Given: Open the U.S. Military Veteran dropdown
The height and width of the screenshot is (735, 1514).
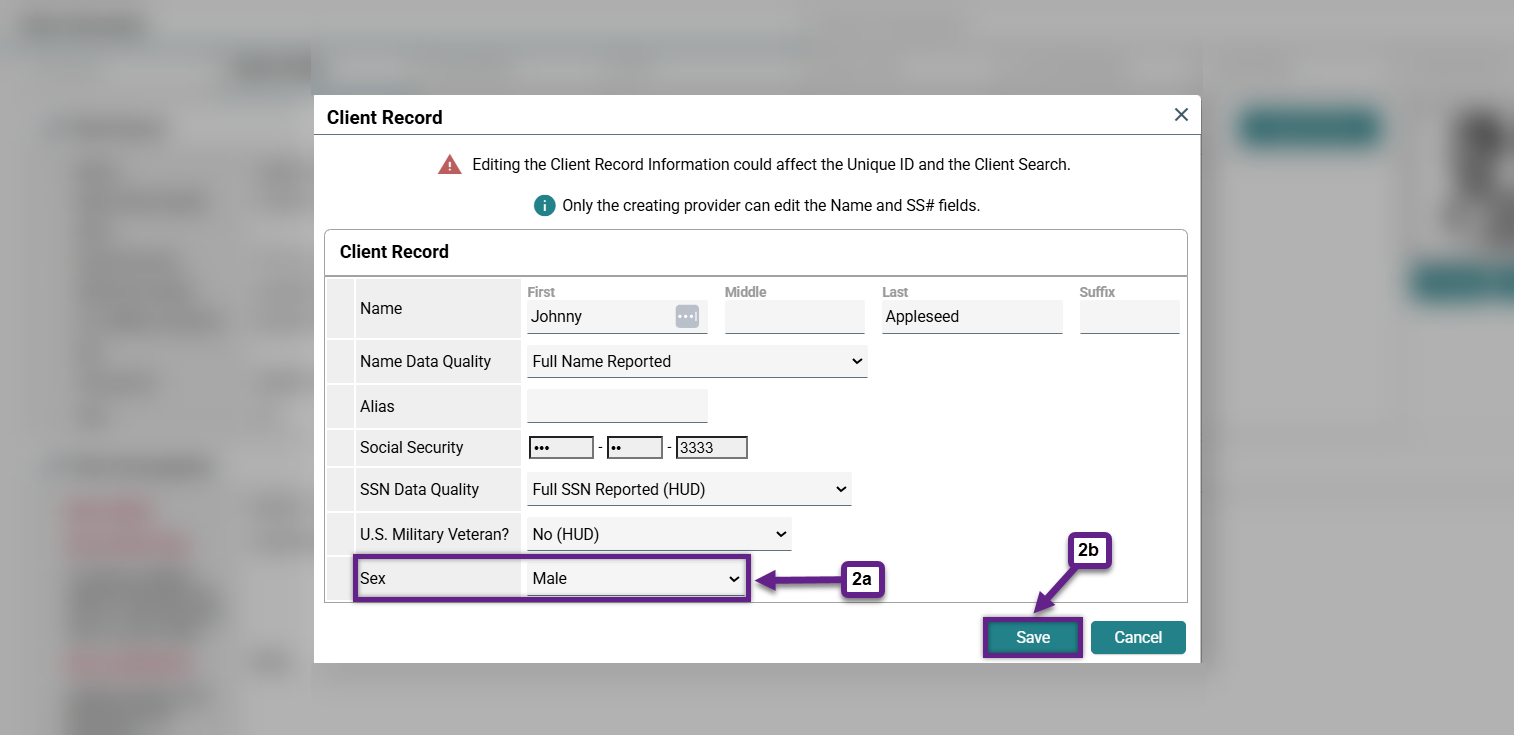Looking at the screenshot, I should point(659,535).
